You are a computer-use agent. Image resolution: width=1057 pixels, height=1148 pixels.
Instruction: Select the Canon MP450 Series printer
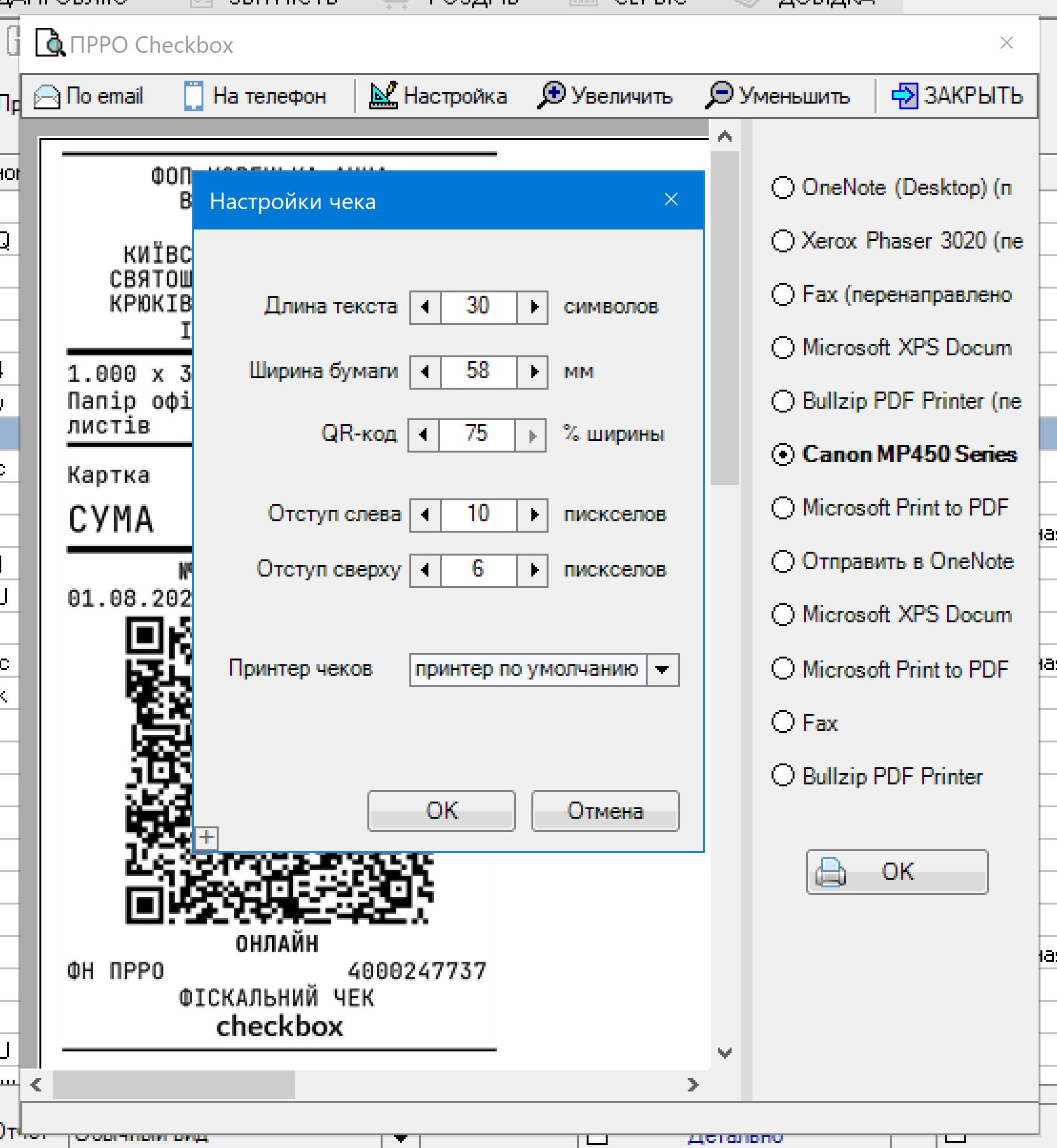pyautogui.click(x=783, y=454)
